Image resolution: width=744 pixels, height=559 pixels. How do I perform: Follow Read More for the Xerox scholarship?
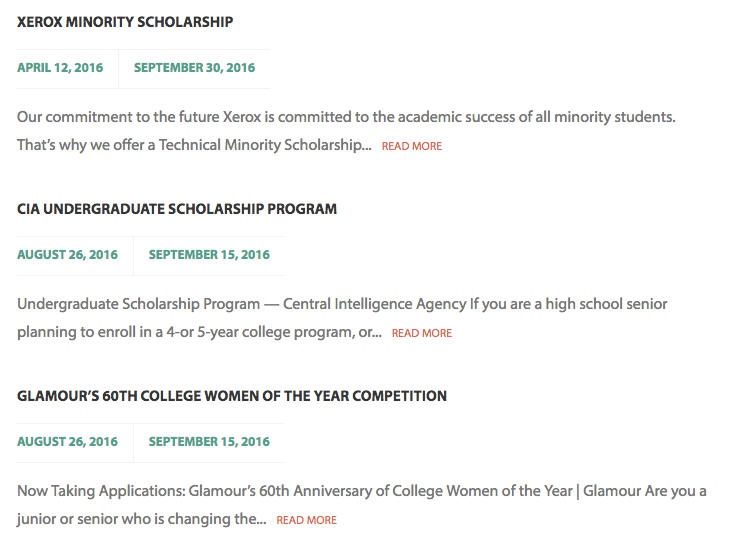tap(412, 146)
